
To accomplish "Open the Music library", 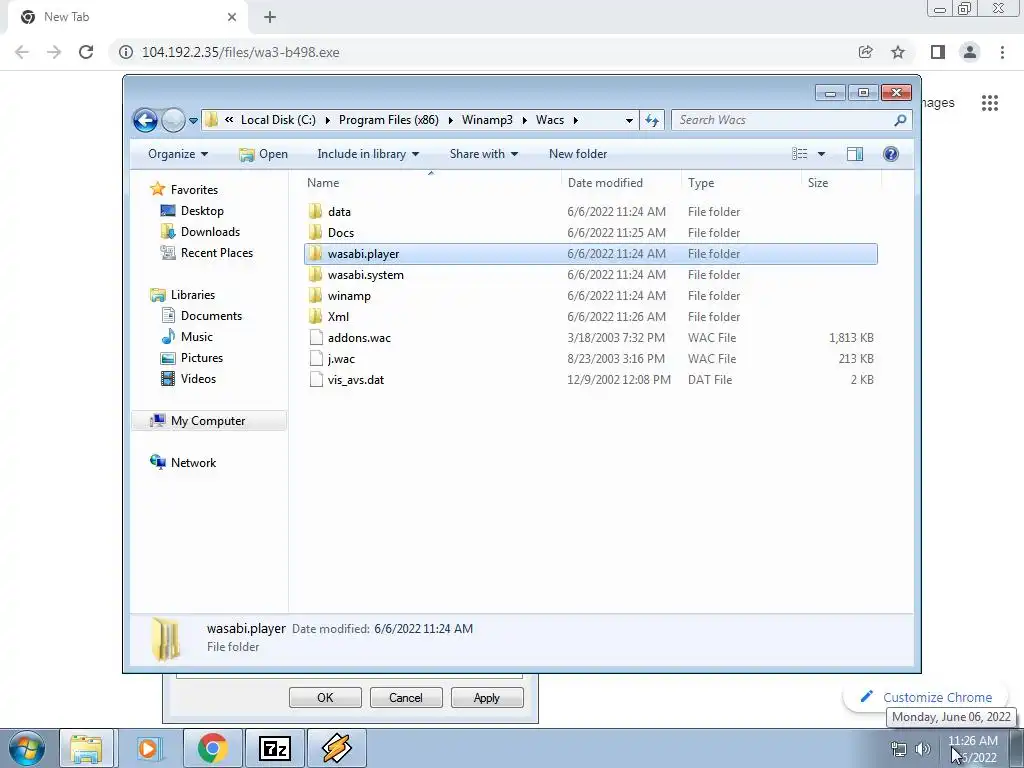I will pyautogui.click(x=197, y=337).
